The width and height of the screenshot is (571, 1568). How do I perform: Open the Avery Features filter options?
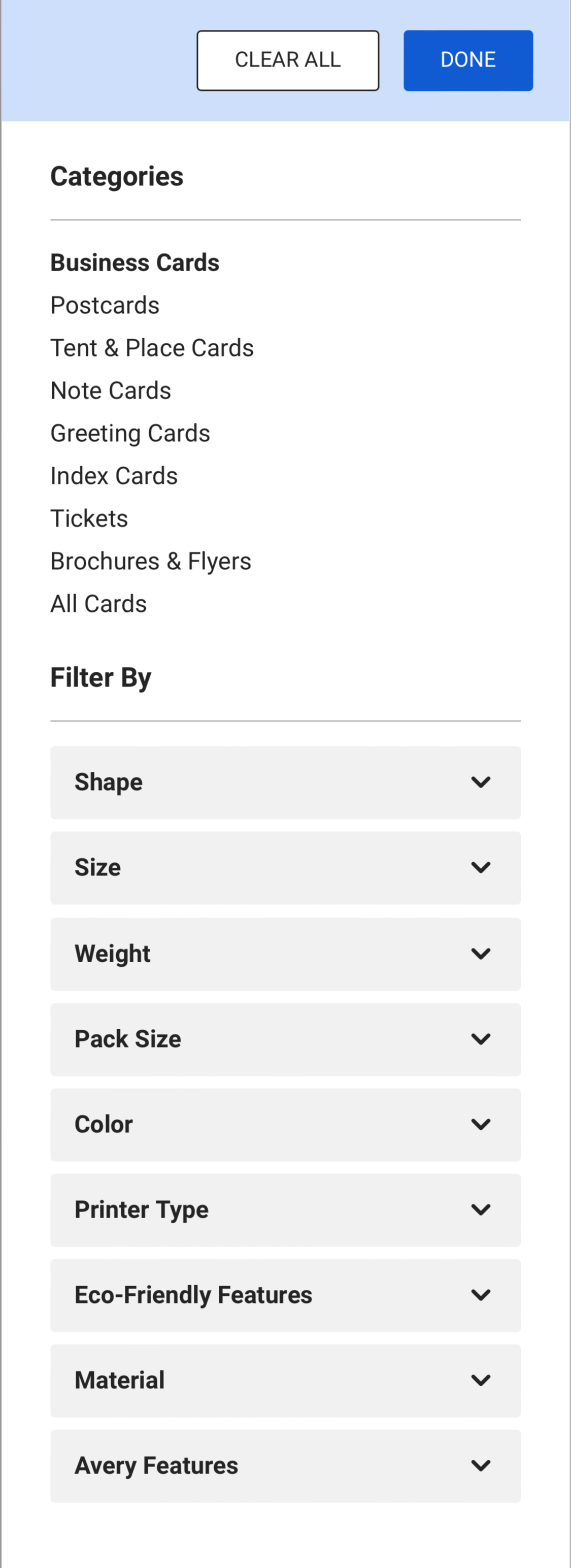(285, 1466)
